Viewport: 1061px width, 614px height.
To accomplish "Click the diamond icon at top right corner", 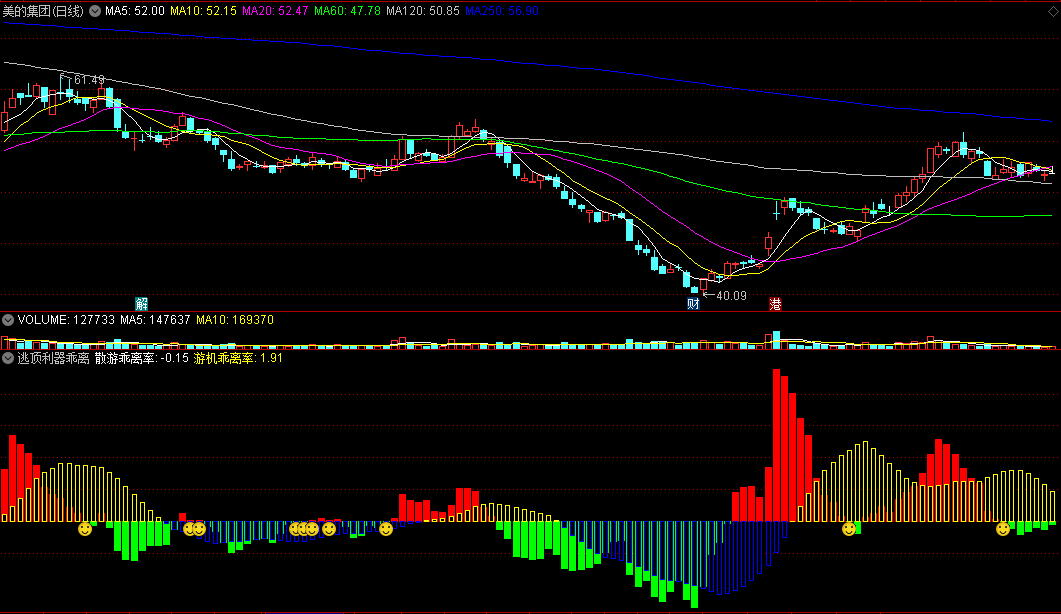I will (1052, 11).
